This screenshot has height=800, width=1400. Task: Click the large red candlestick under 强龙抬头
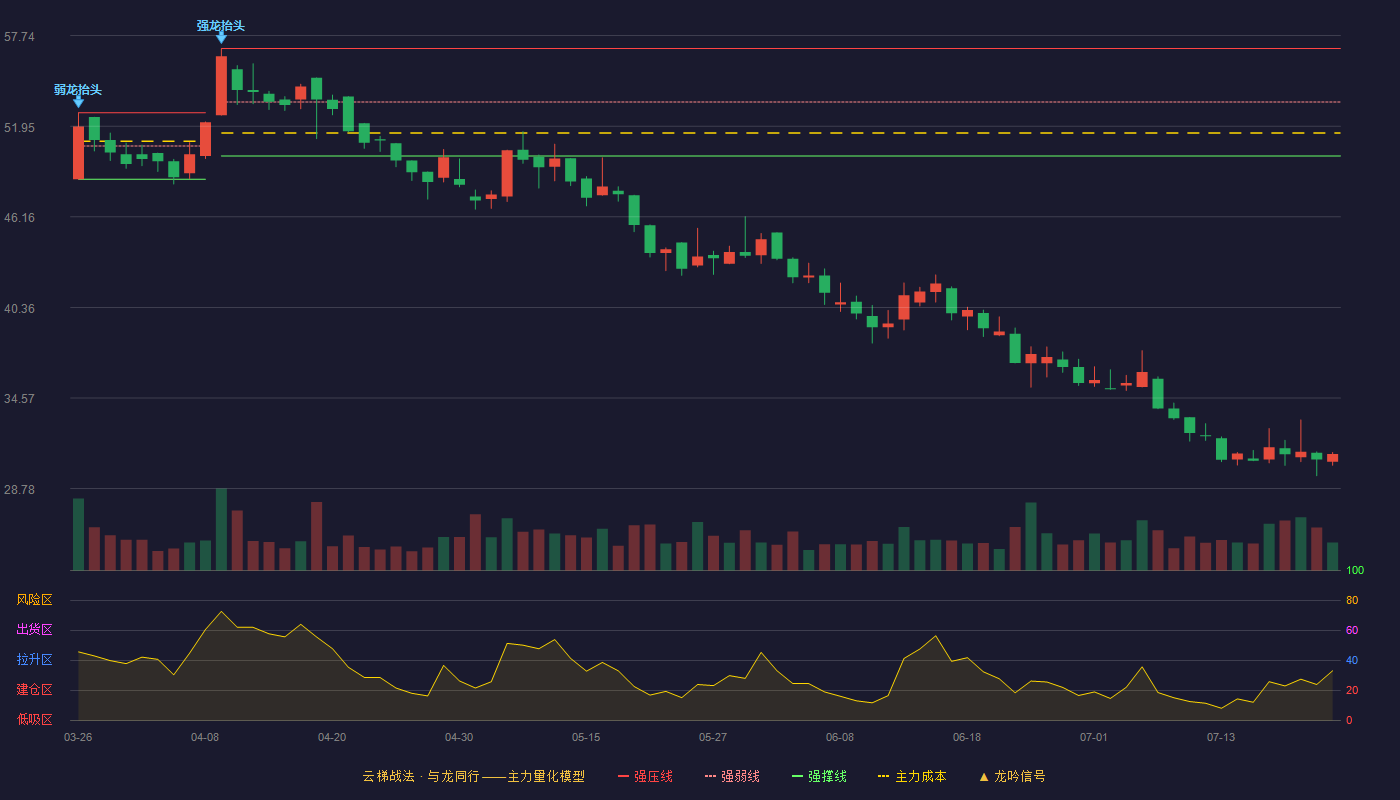[221, 85]
